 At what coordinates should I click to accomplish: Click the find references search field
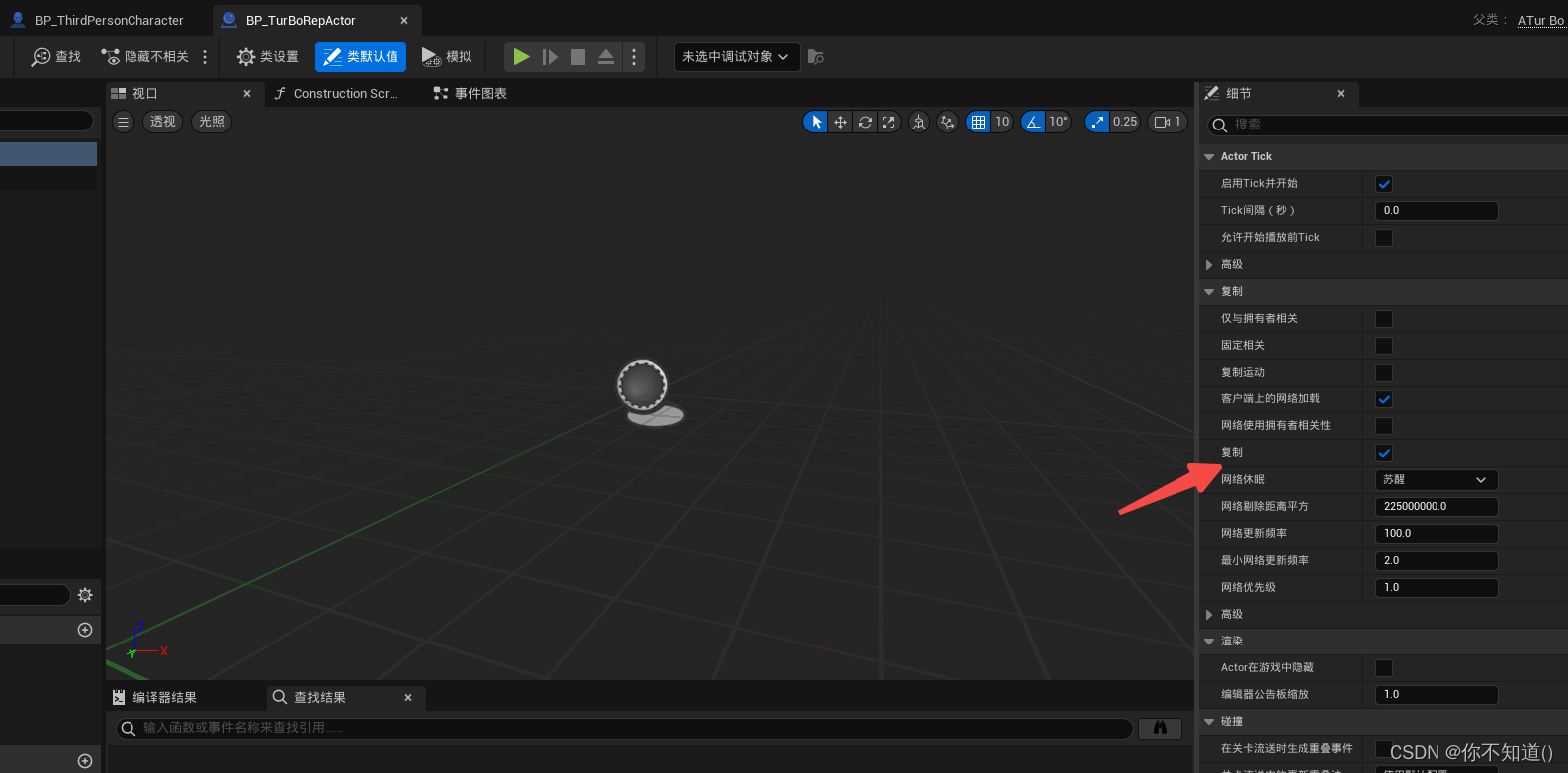coord(625,728)
